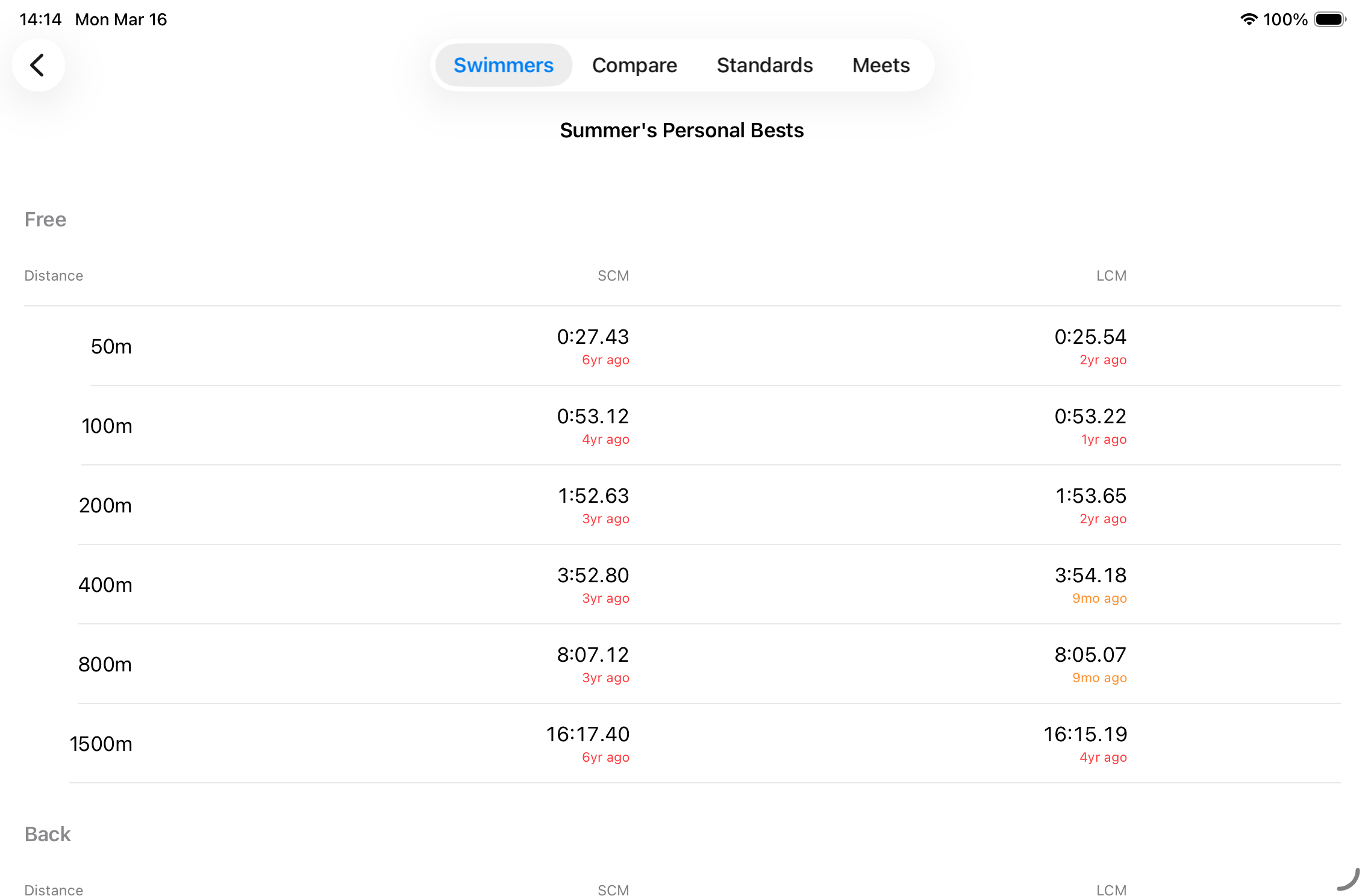Tap the back arrow button

[x=38, y=65]
